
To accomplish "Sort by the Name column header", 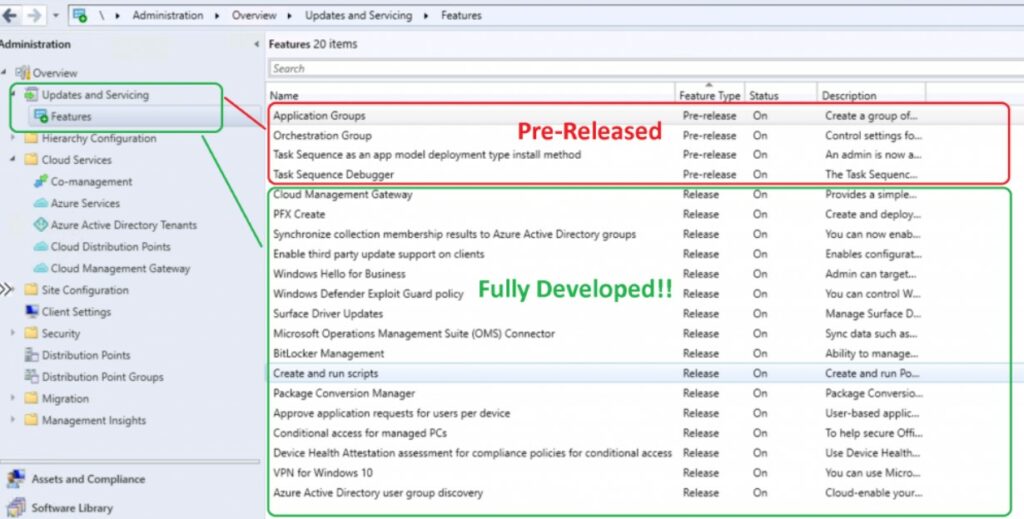I will pyautogui.click(x=471, y=95).
